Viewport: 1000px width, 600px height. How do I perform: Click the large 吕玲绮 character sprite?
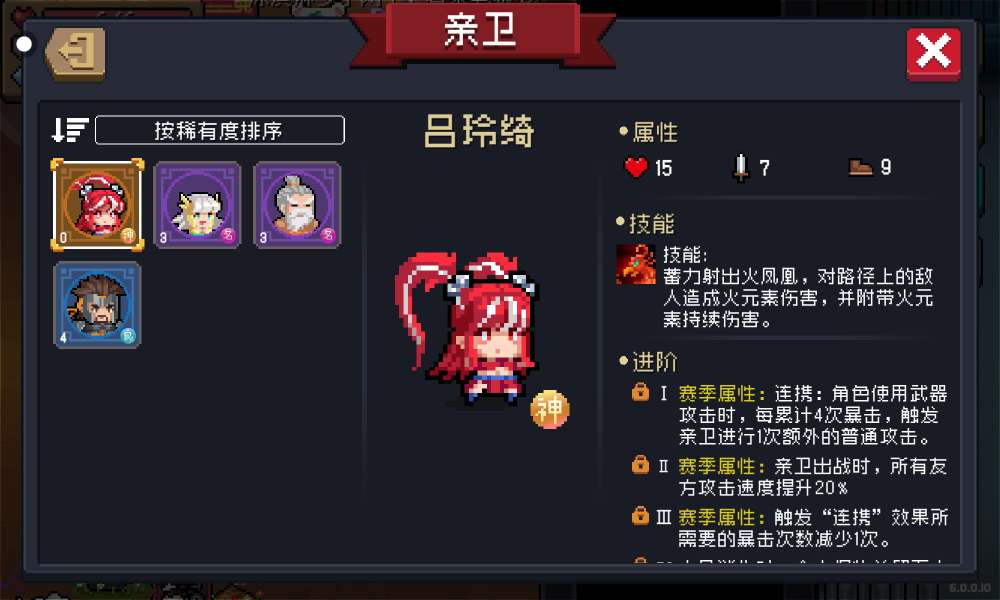pos(467,328)
